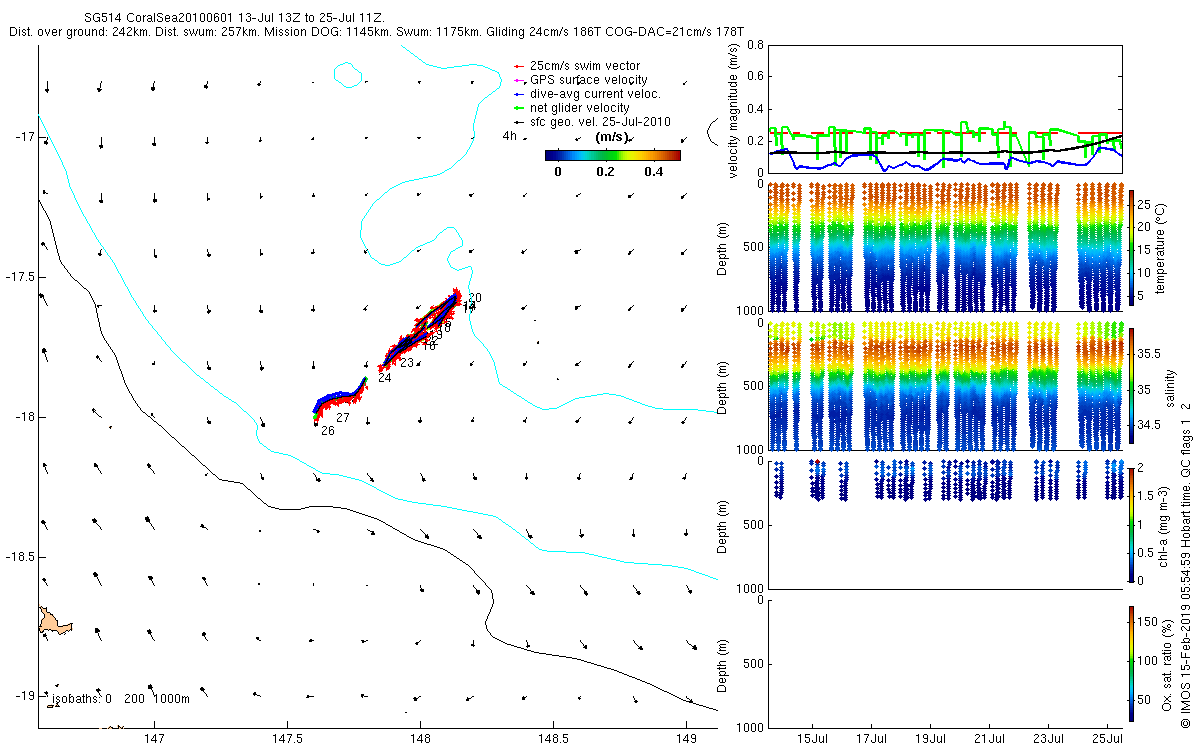The image size is (1200, 750).
Task: Click the map longitude tick "148.5"
Action: point(553,738)
